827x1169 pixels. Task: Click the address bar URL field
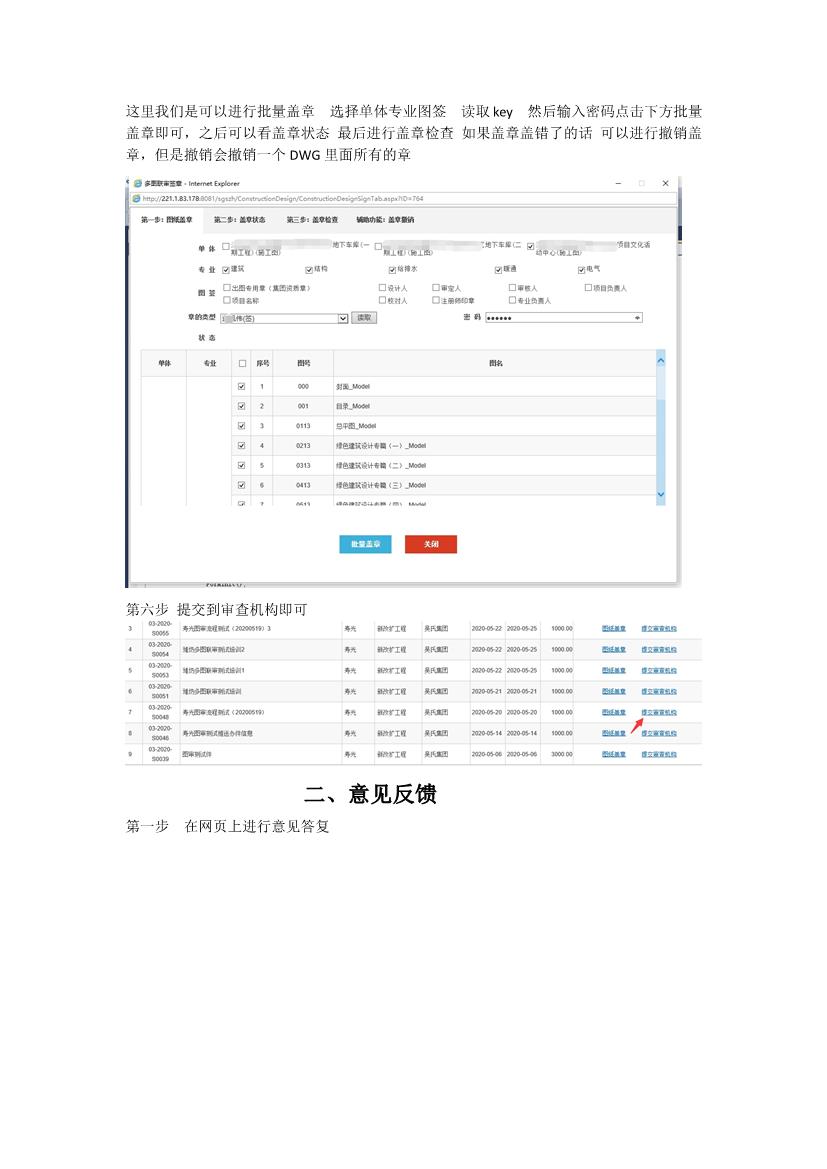[x=404, y=199]
